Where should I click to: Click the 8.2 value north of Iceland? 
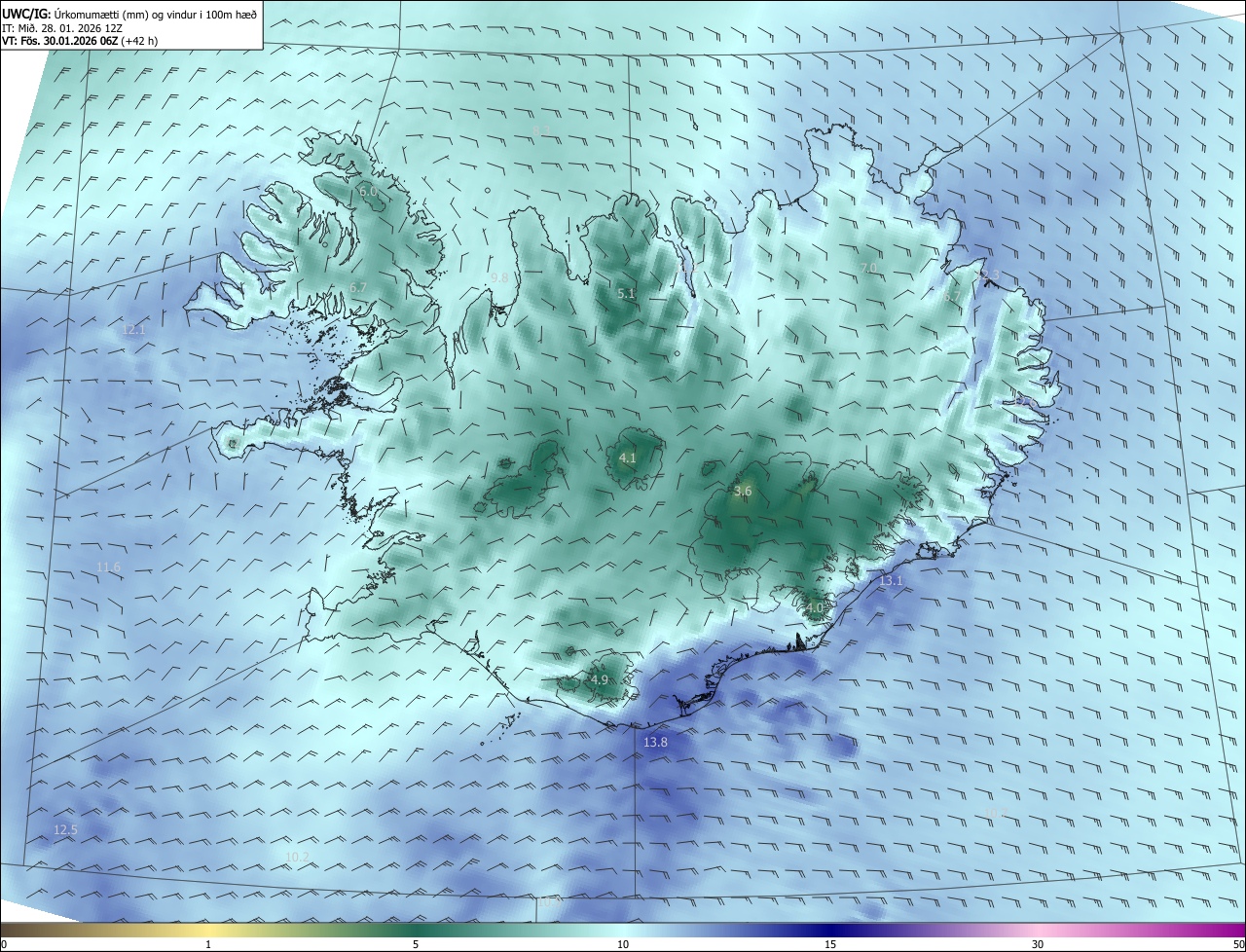click(x=541, y=130)
